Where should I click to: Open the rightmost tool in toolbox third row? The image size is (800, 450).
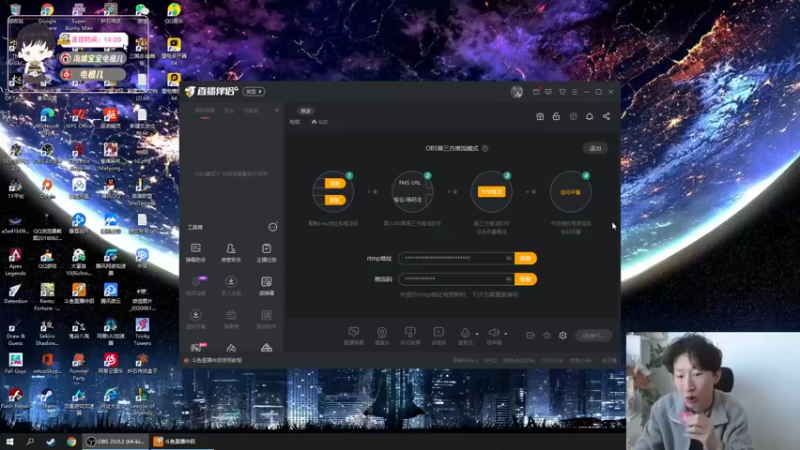coord(266,319)
